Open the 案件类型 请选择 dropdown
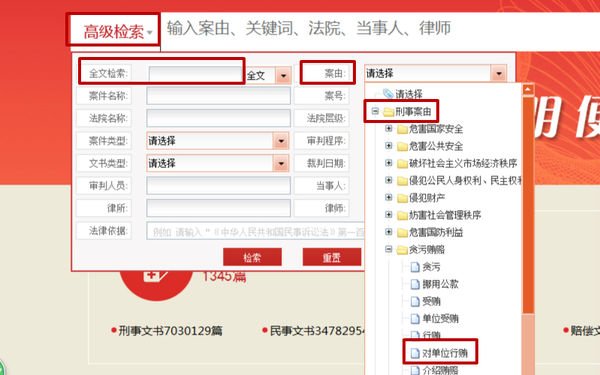 click(x=218, y=141)
